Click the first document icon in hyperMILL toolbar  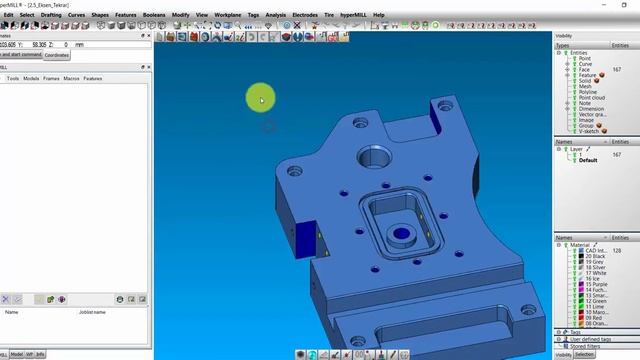(159, 37)
